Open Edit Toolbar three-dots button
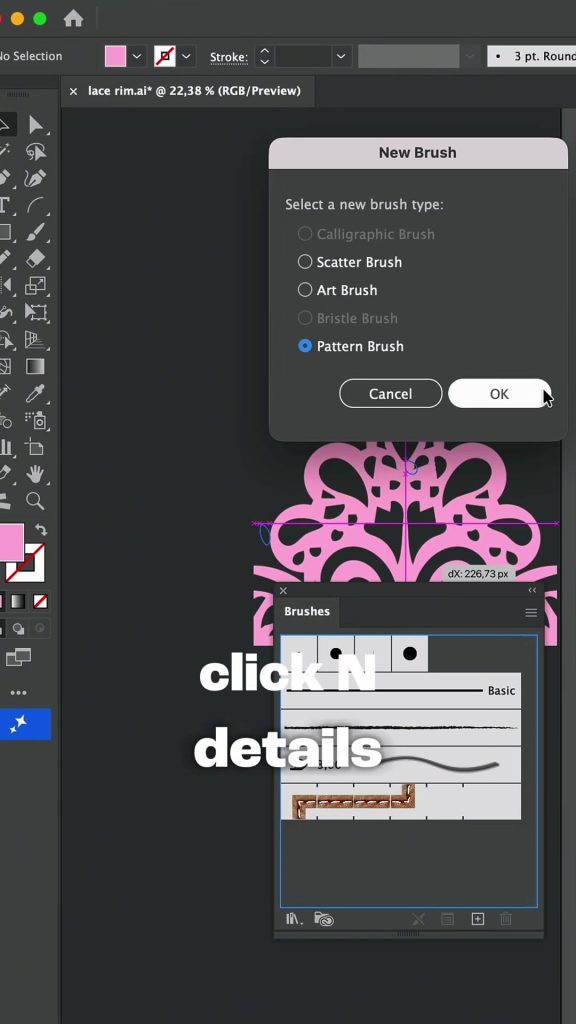This screenshot has height=1024, width=576. click(18, 692)
